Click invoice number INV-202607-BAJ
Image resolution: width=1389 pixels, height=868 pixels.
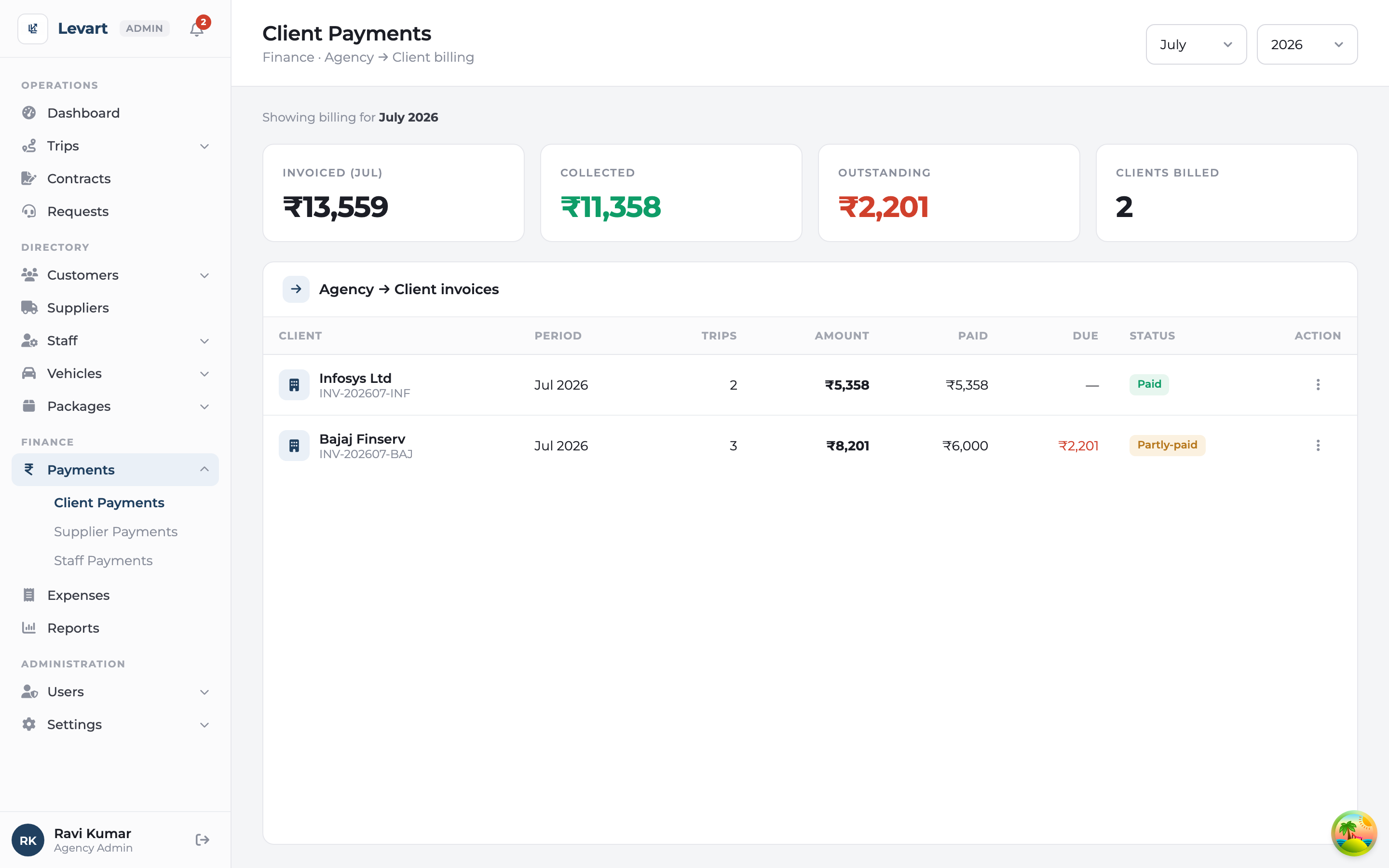[x=366, y=454]
